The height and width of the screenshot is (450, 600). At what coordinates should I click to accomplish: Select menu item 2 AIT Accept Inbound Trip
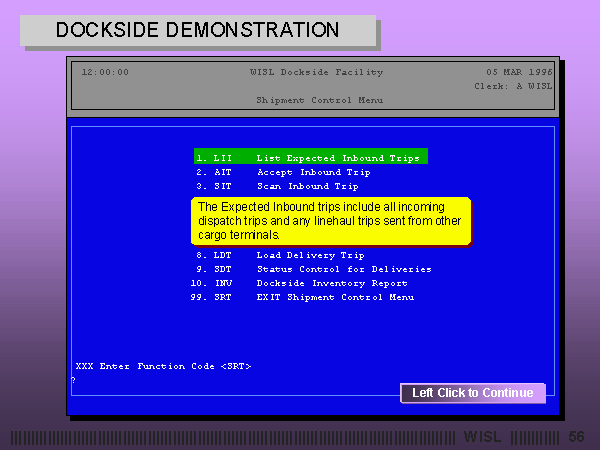click(283, 172)
